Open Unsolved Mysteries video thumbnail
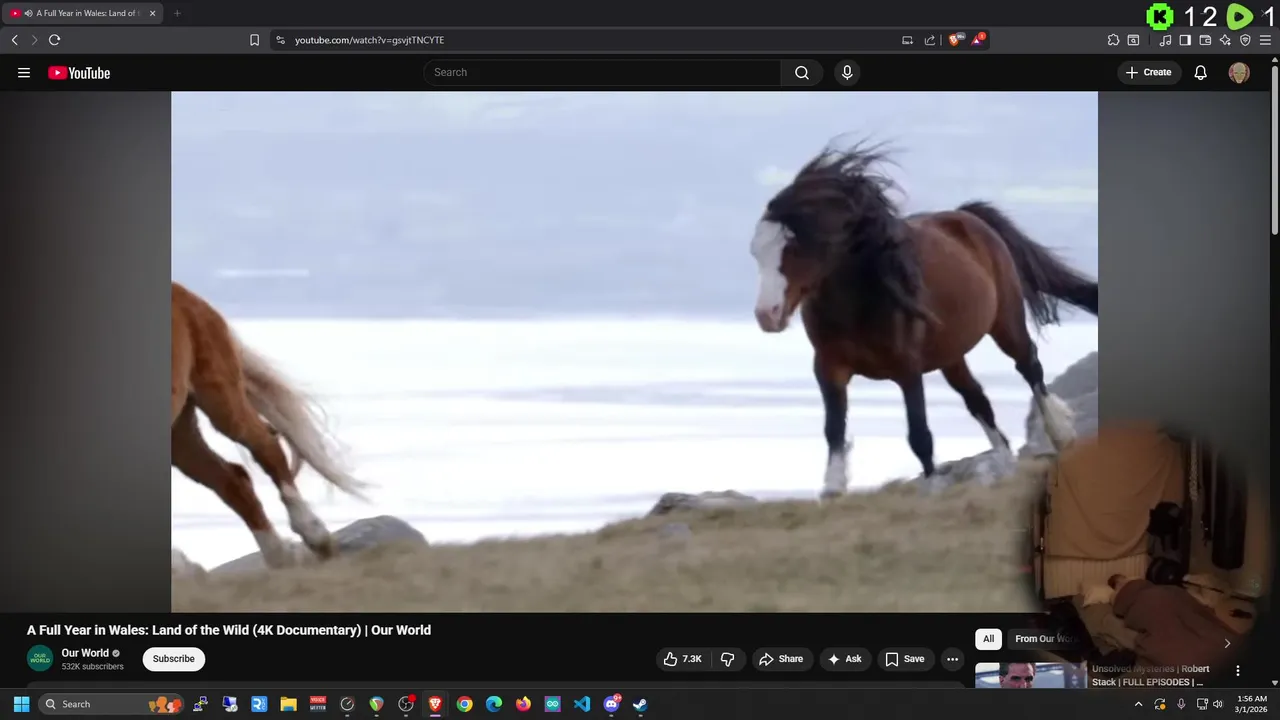 coord(1031,676)
